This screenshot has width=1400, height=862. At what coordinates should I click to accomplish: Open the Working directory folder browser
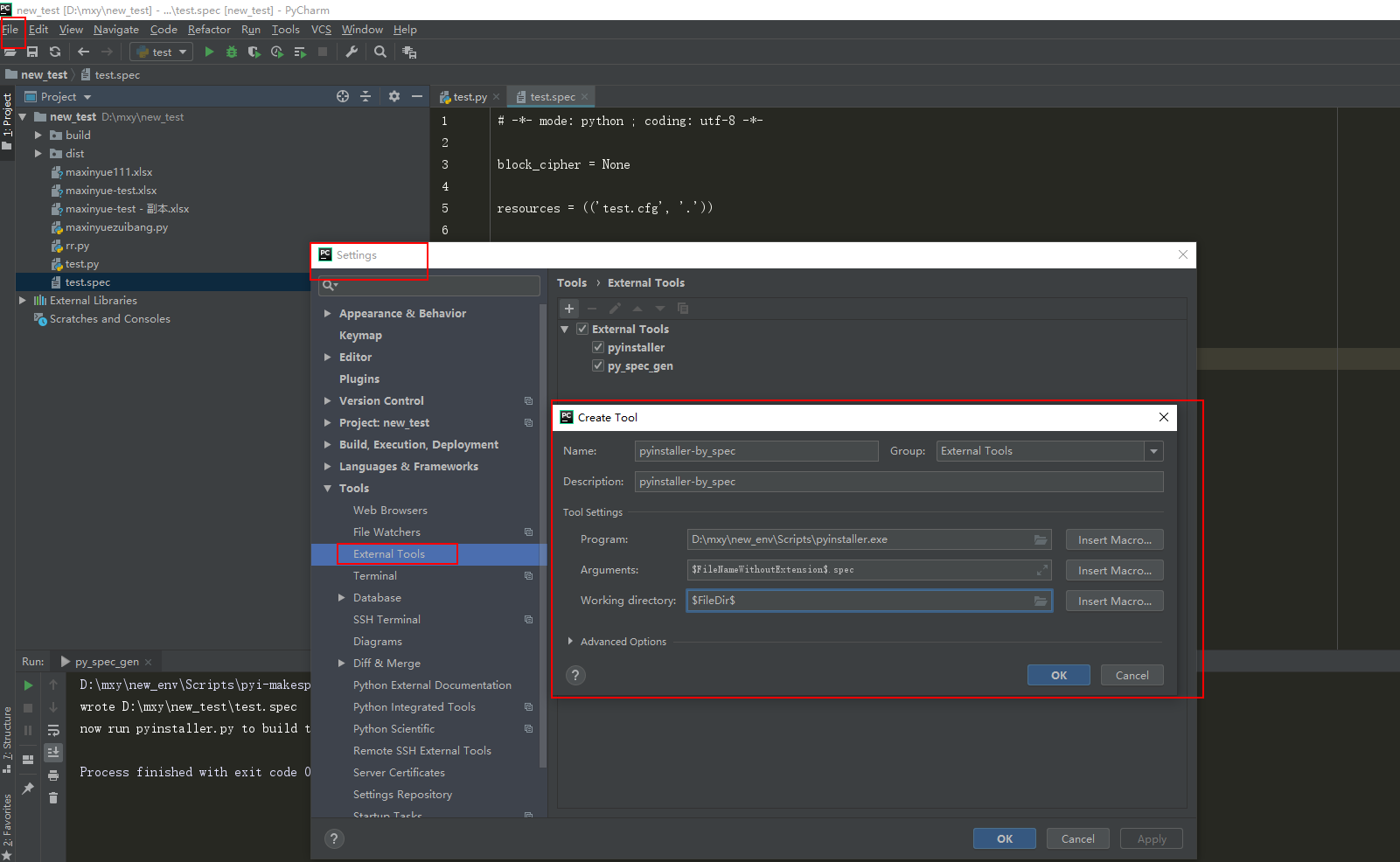[1041, 601]
